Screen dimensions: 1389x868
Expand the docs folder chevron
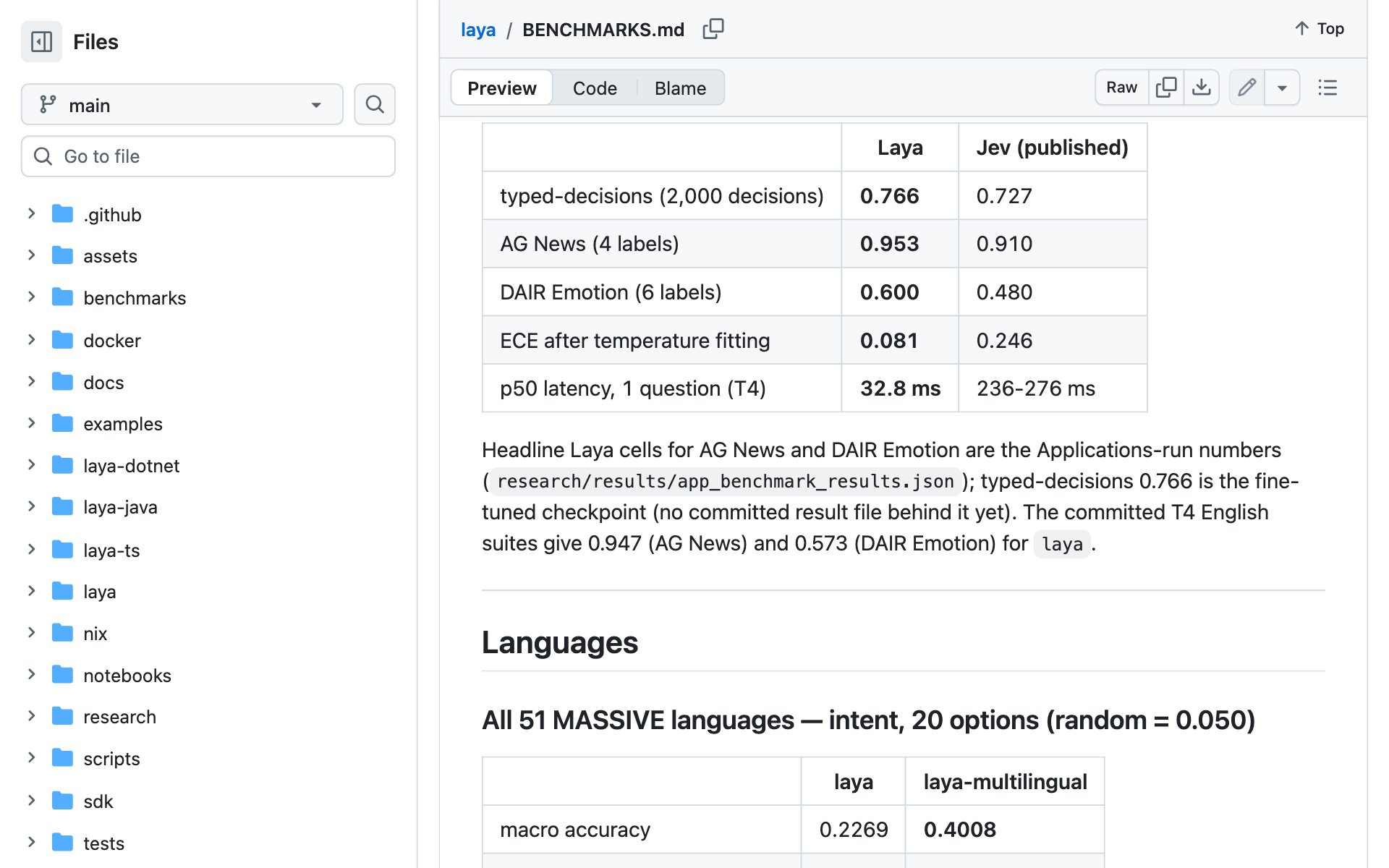tap(31, 381)
